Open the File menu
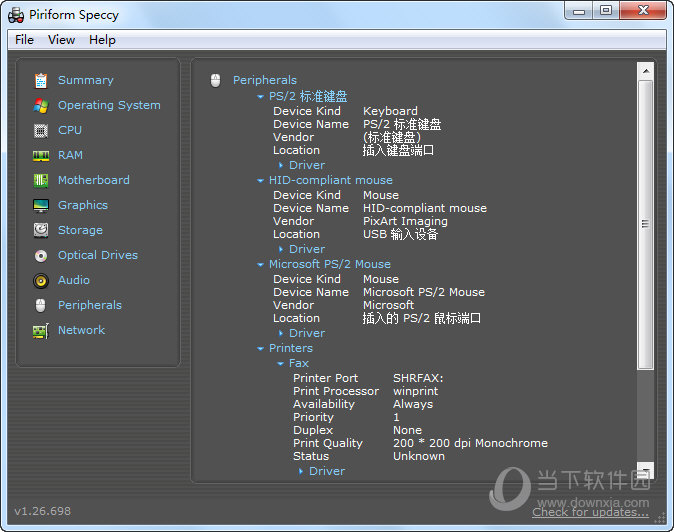Screen dimensions: 674x532 coord(24,40)
